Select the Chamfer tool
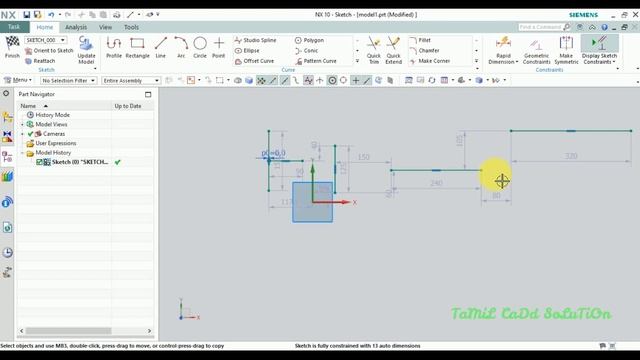Viewport: 640px width, 360px height. (x=424, y=51)
